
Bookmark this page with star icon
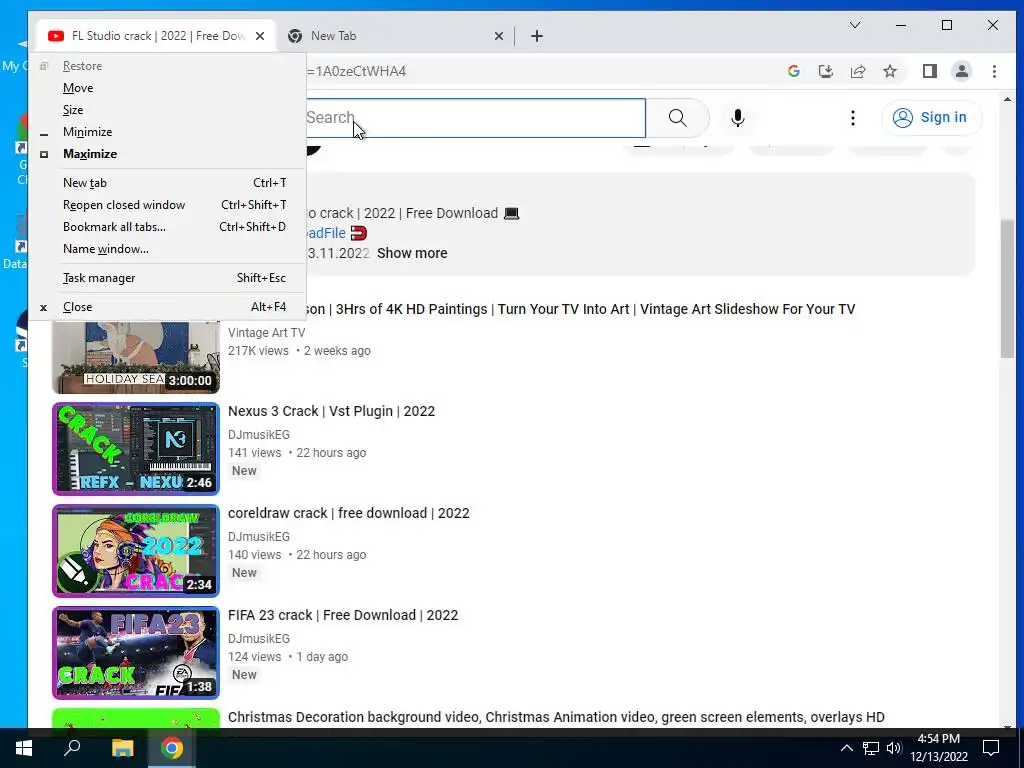(889, 71)
